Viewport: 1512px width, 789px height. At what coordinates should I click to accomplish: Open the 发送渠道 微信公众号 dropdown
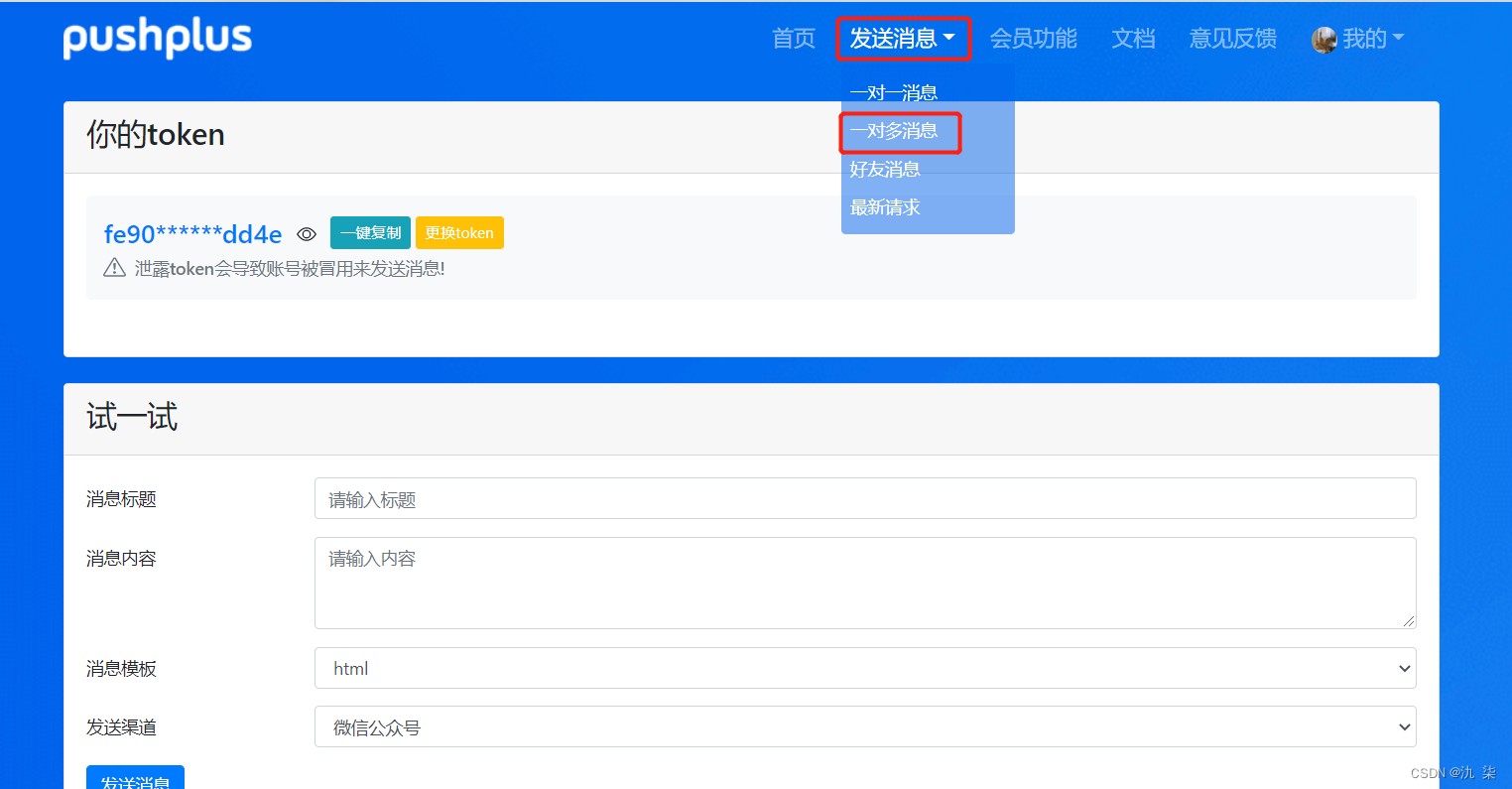(x=865, y=727)
